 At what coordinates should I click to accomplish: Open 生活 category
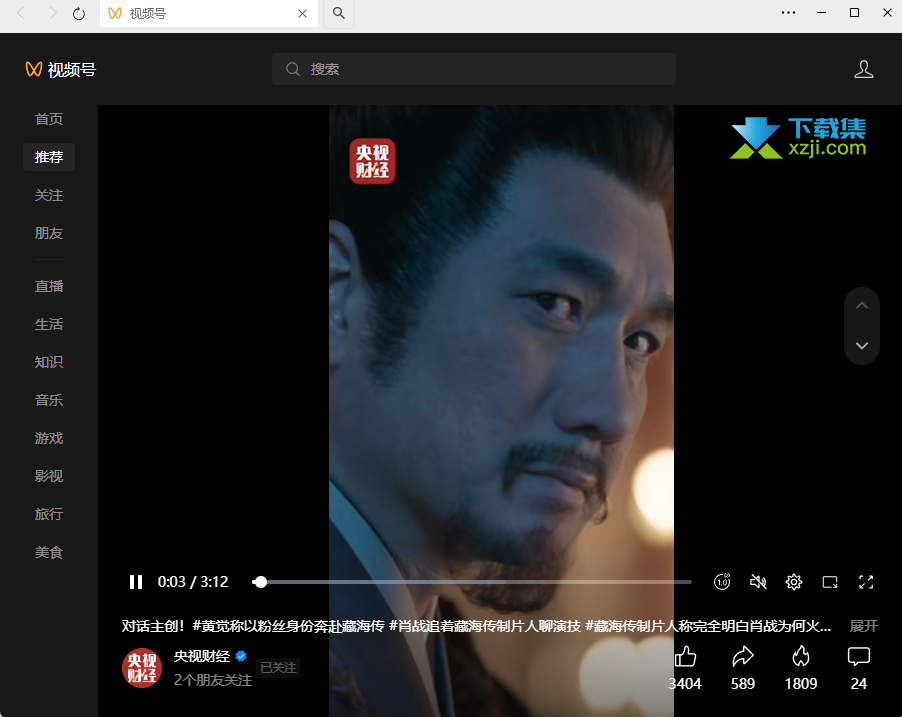49,324
